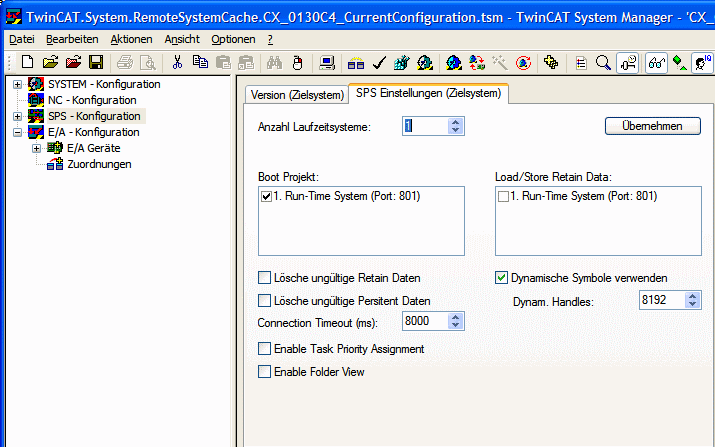
Task: Click the magnifying glass toolbar icon
Action: tap(603, 62)
